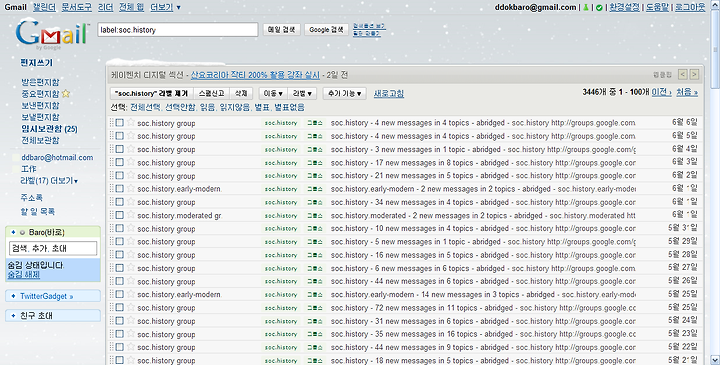Open 받은편지함 folder
Screen dimensions: 720x365
click(40, 82)
